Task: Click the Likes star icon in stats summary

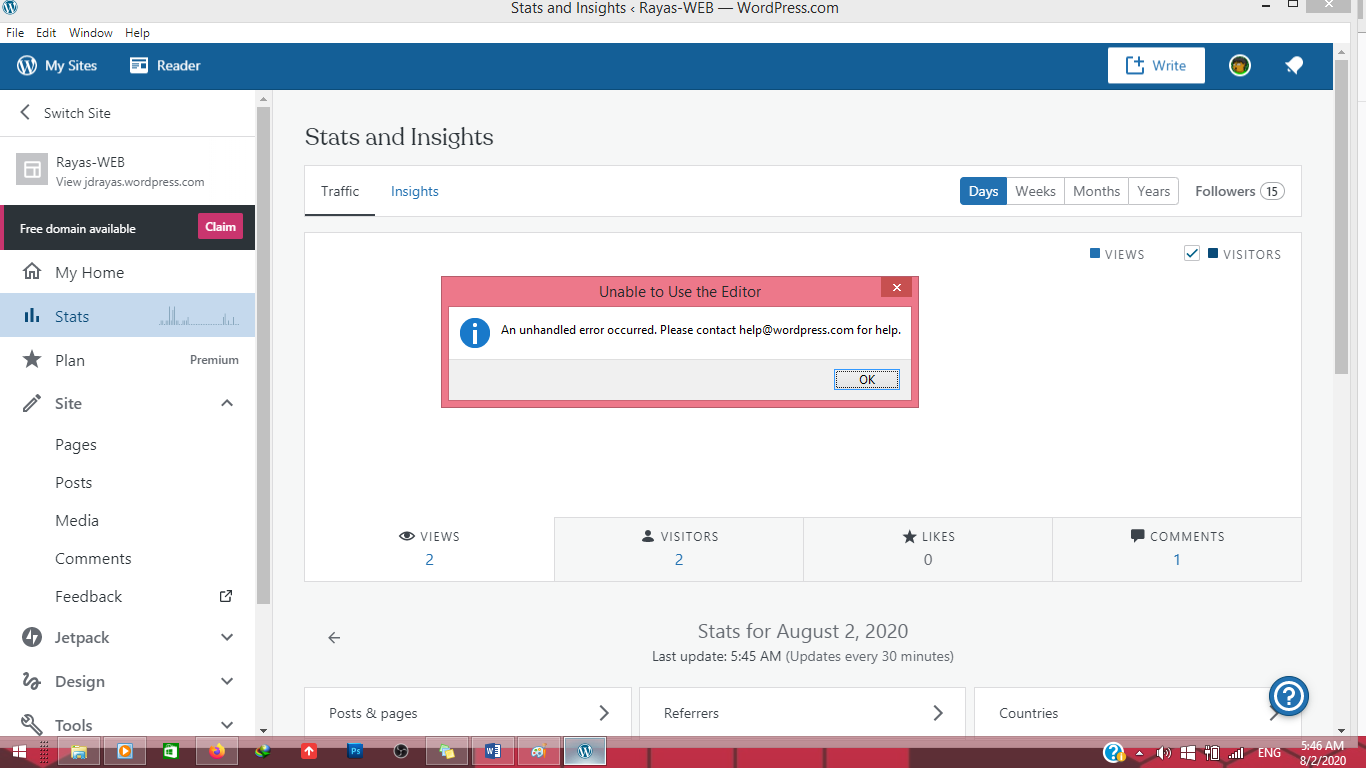Action: tap(910, 536)
